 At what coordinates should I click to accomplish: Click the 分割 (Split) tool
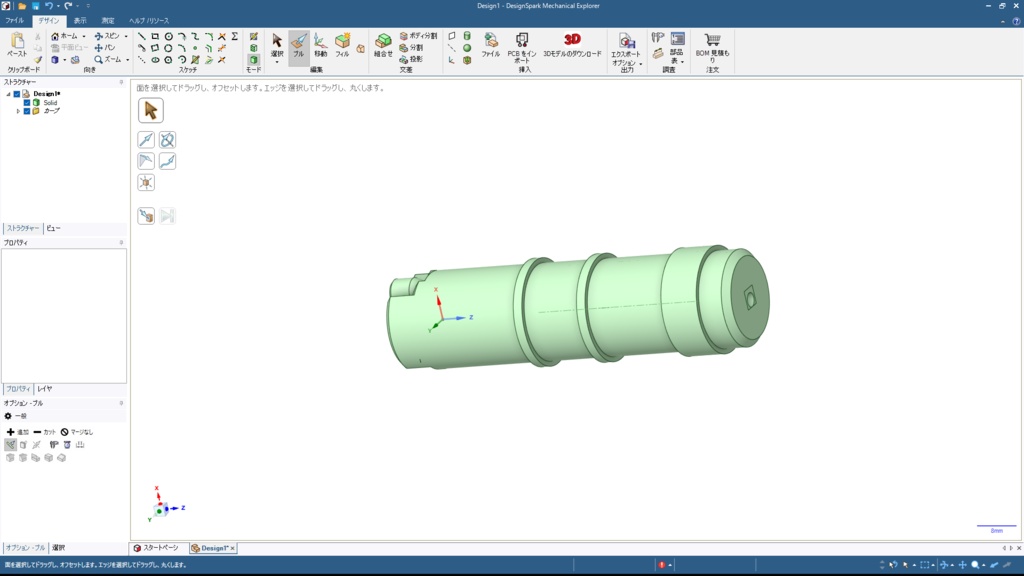pyautogui.click(x=411, y=48)
